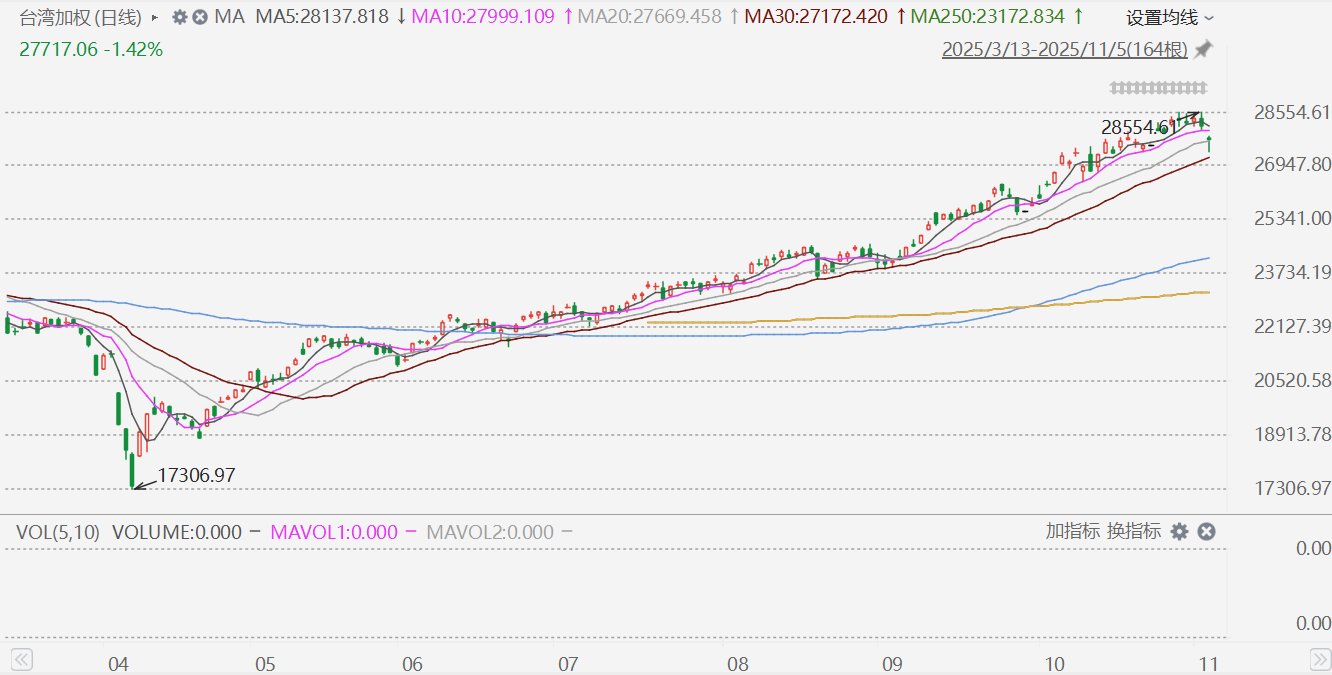
Task: Toggle the MA5 line label
Action: 323,17
